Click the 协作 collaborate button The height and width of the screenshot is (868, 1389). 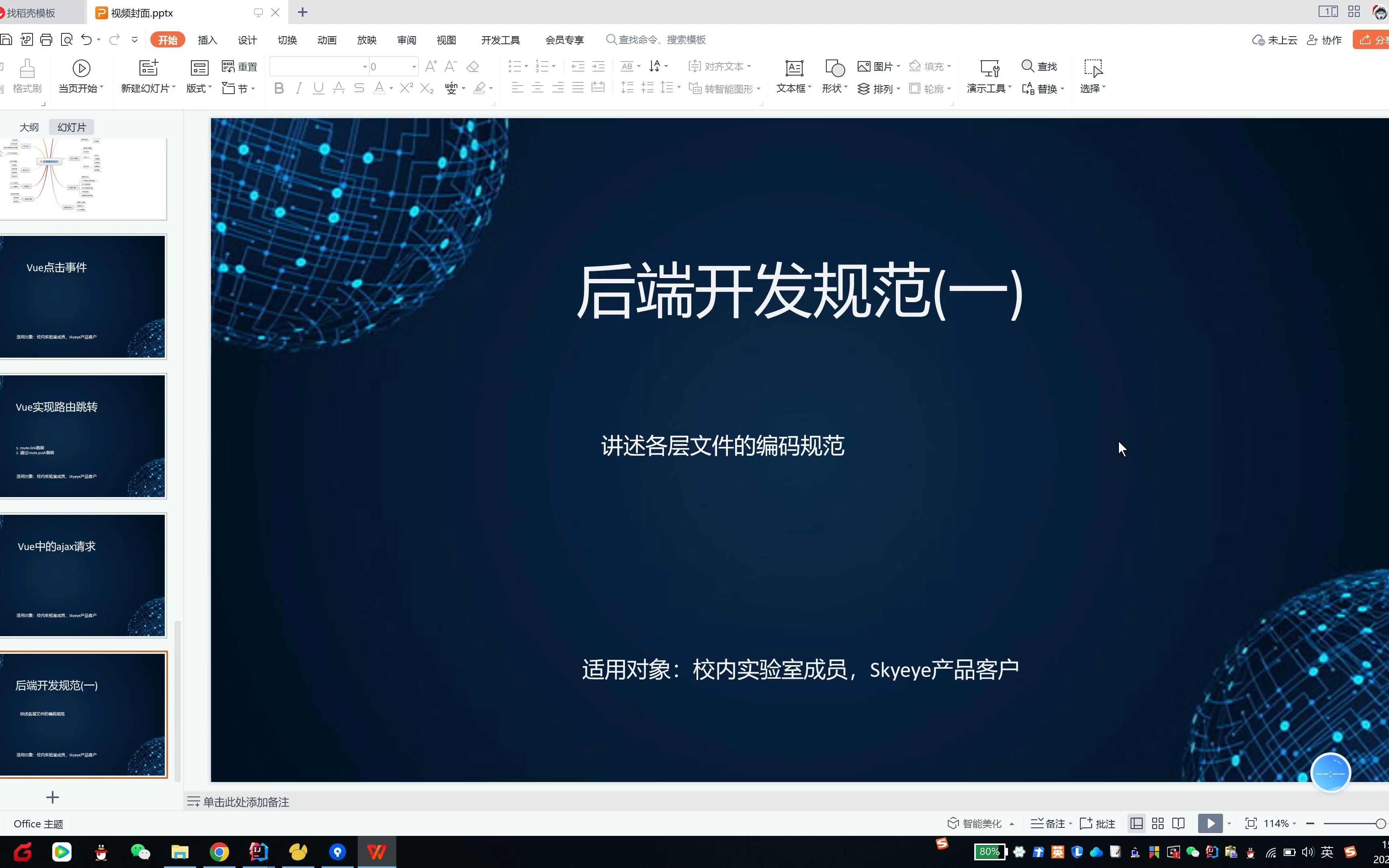tap(1324, 40)
